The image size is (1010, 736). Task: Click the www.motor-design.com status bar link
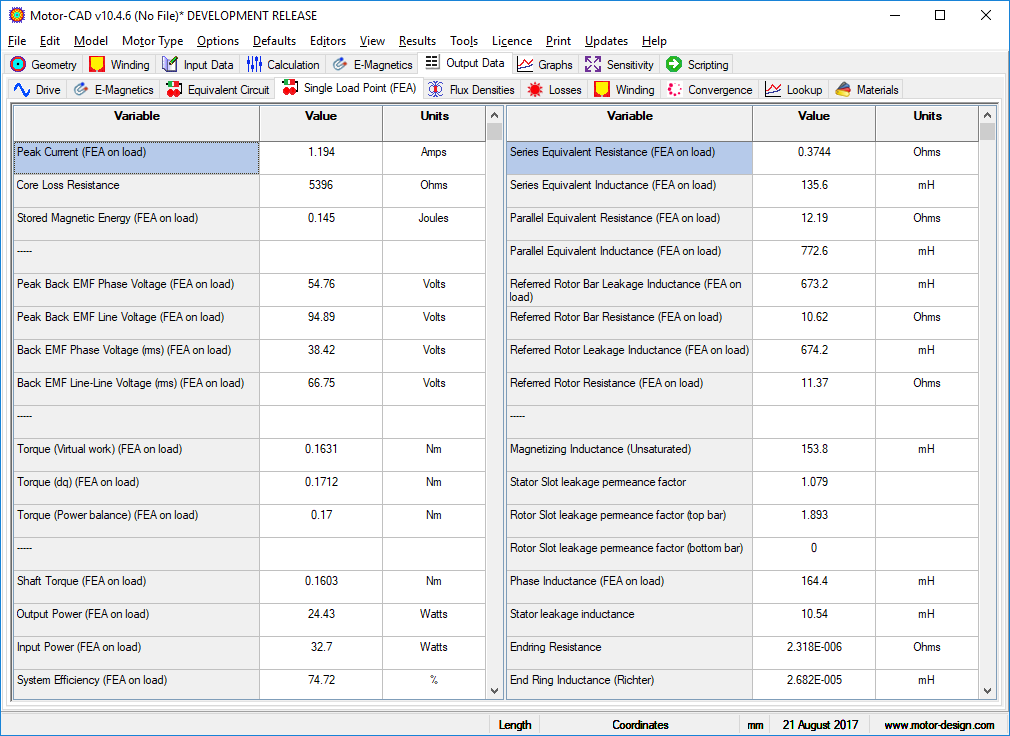tap(939, 725)
